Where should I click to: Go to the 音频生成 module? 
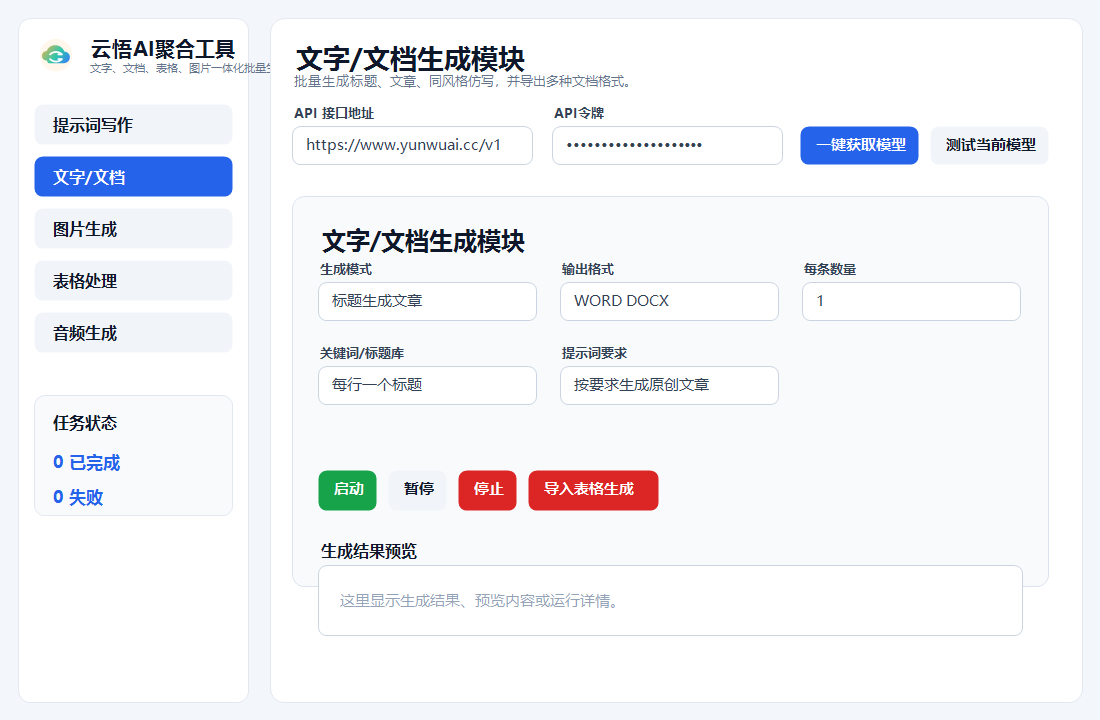pyautogui.click(x=133, y=333)
